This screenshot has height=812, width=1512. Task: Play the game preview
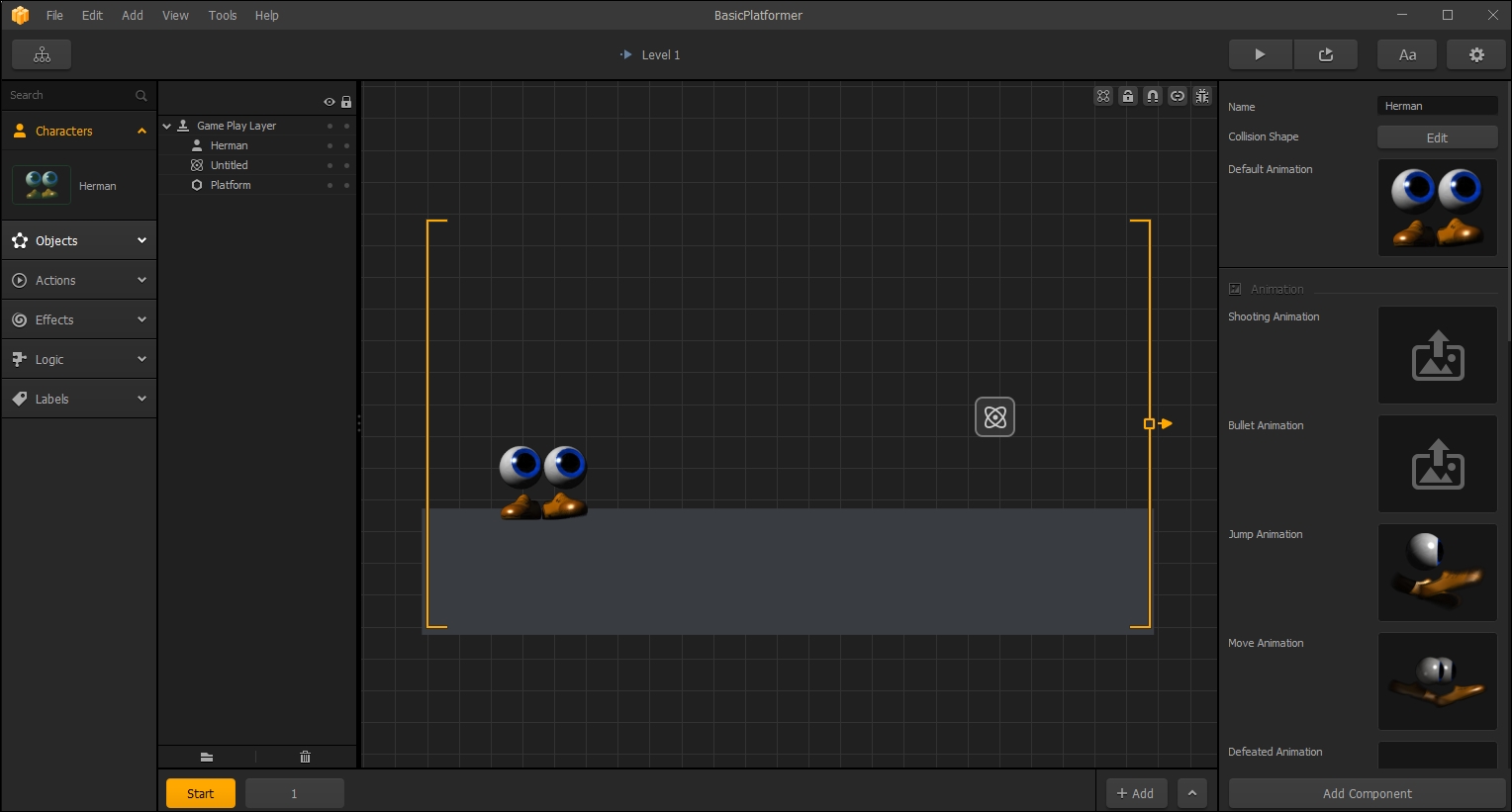point(1260,54)
